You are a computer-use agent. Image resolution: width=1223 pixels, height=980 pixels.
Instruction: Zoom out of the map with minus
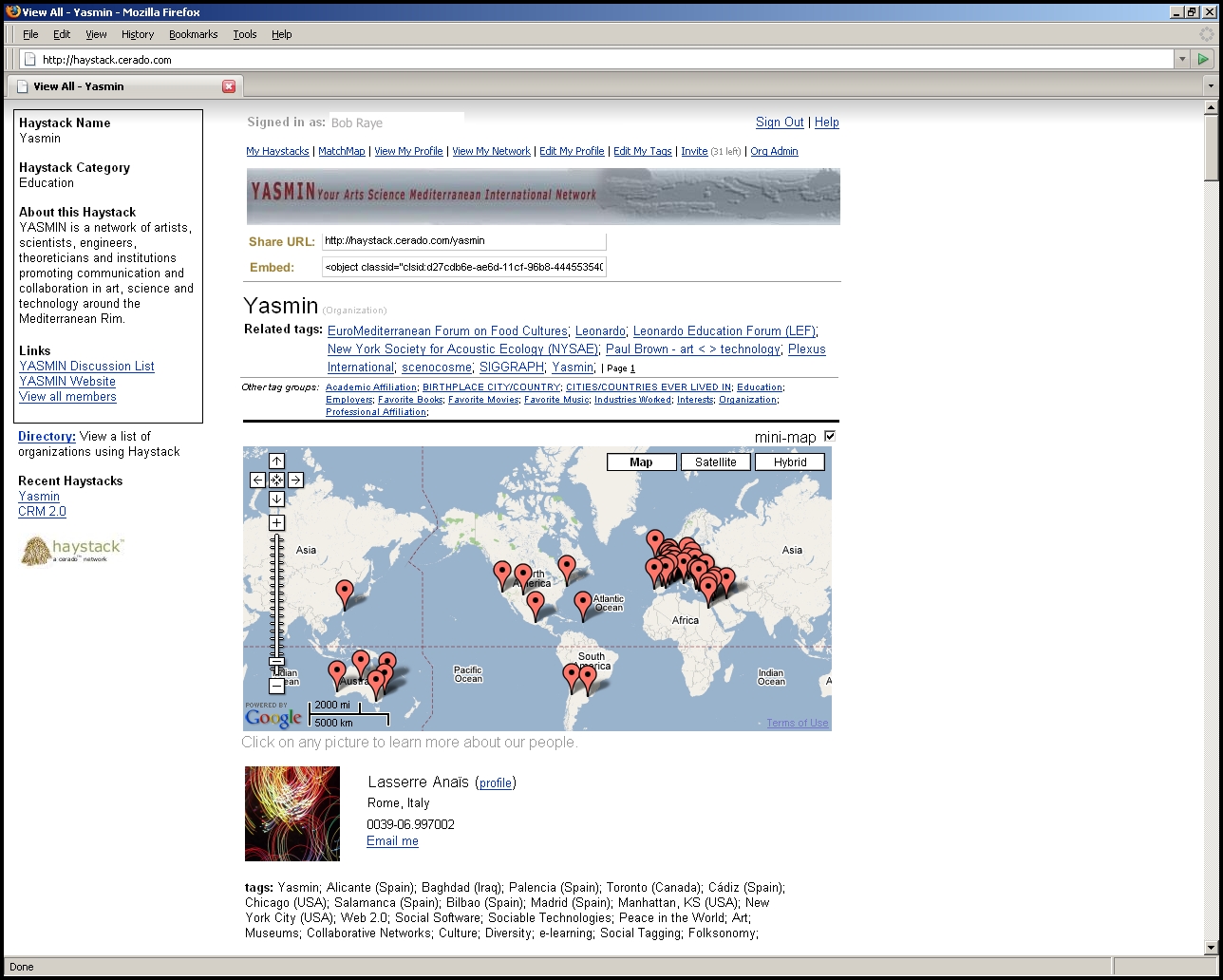(276, 686)
